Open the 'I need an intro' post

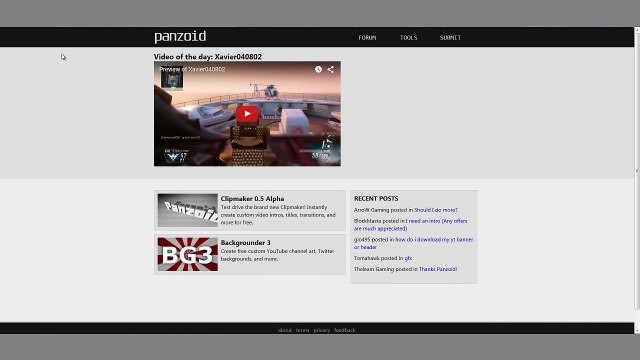click(410, 224)
